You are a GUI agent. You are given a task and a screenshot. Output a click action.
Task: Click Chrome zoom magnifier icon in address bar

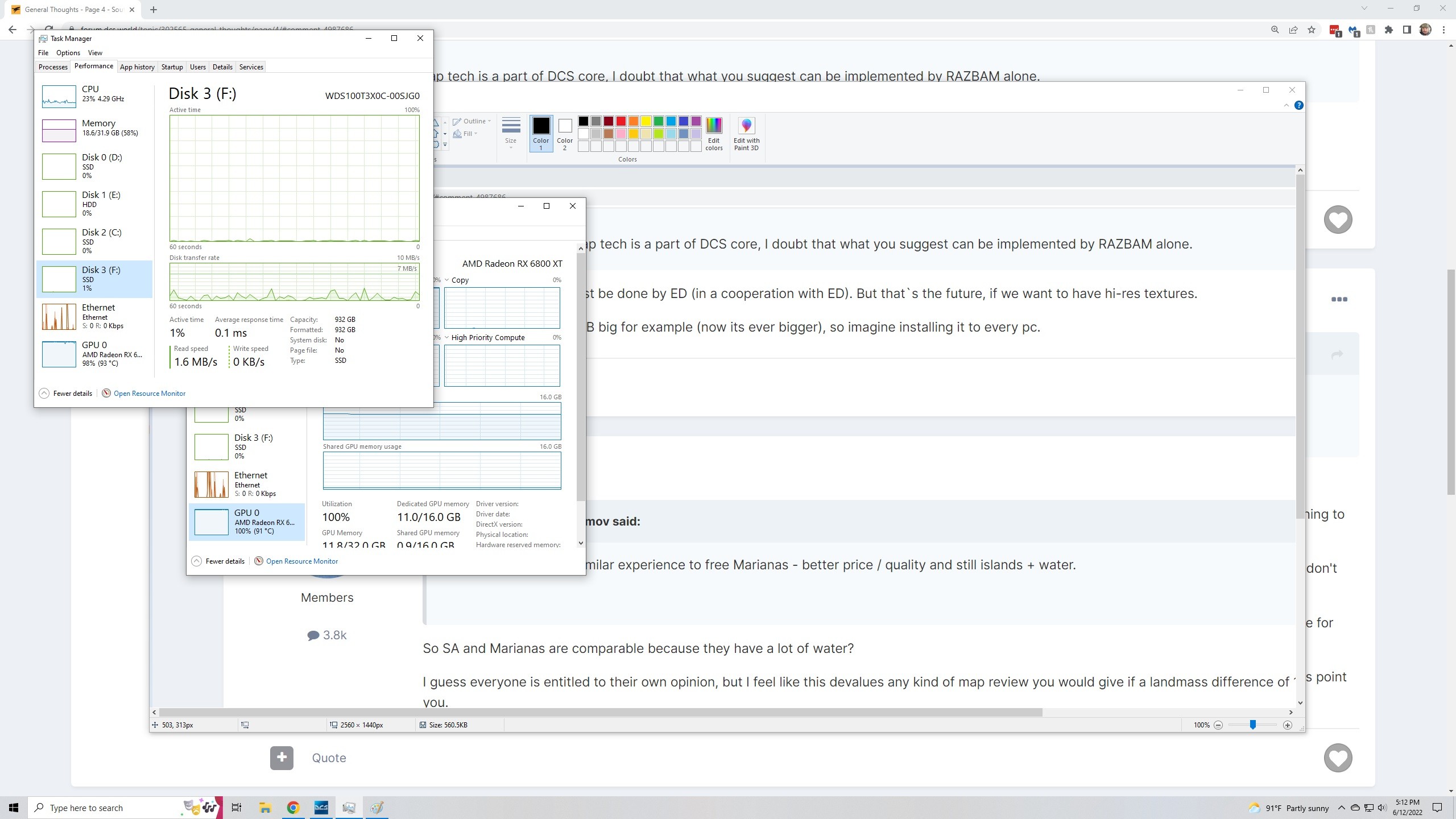tap(1275, 30)
